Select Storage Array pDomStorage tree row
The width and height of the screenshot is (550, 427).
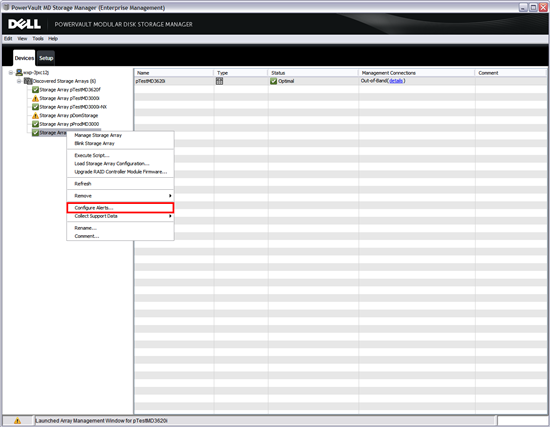pyautogui.click(x=68, y=115)
